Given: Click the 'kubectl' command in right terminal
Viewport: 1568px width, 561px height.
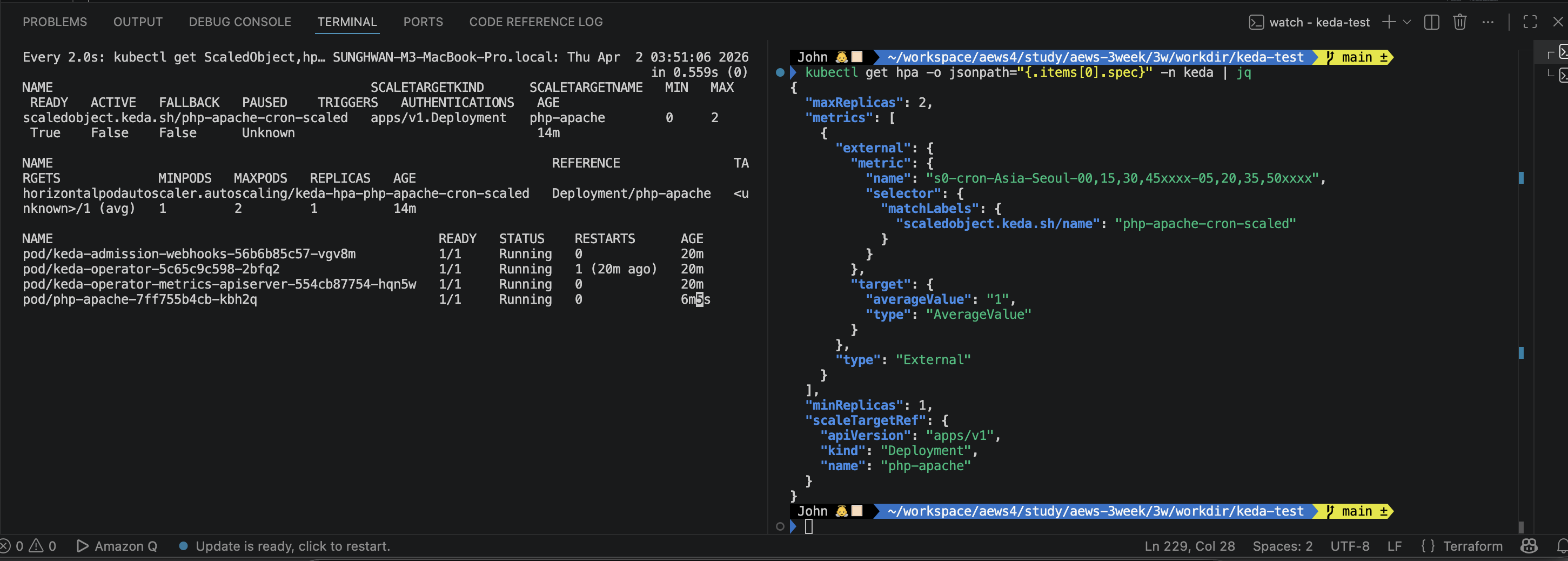Looking at the screenshot, I should [831, 72].
